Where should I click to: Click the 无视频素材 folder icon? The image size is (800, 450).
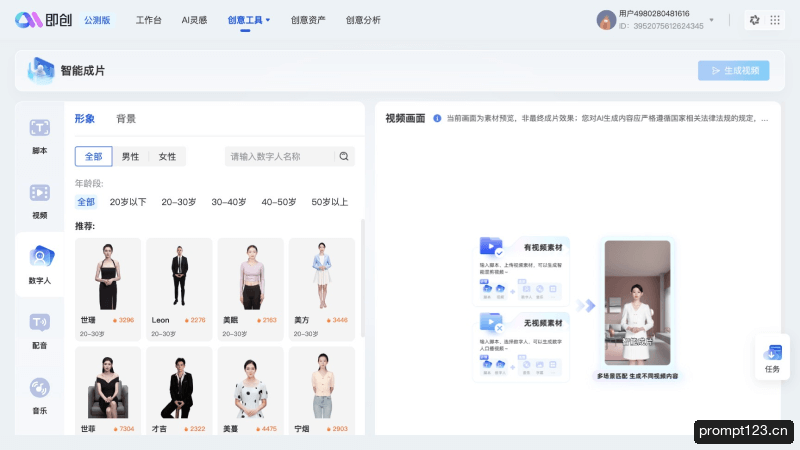pyautogui.click(x=491, y=322)
